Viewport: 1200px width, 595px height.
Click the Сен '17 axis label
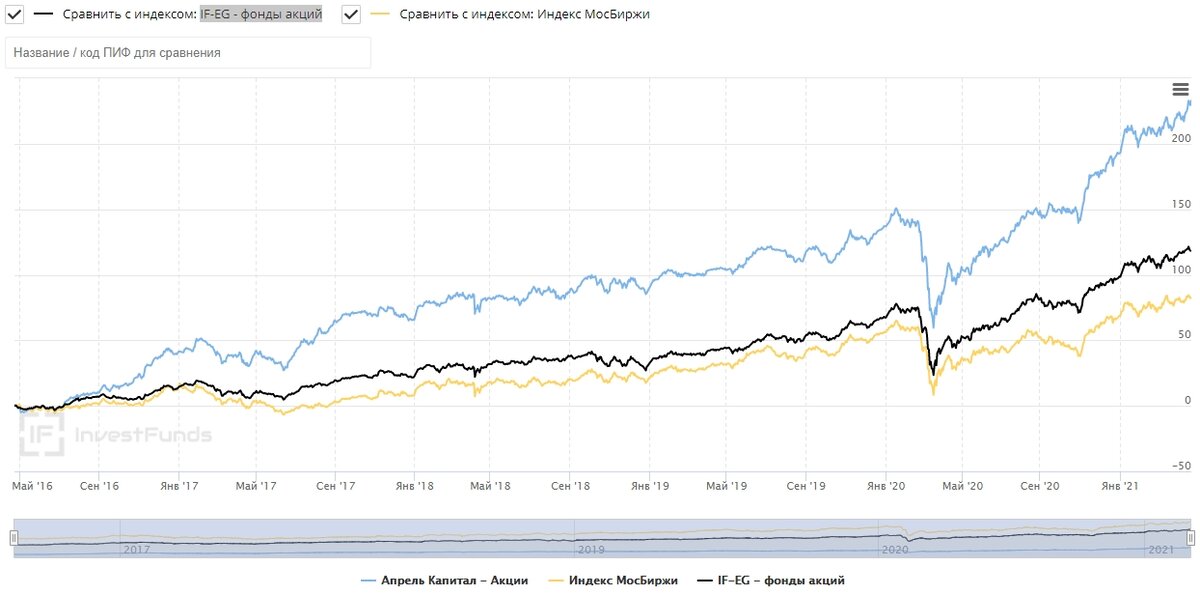pyautogui.click(x=337, y=485)
